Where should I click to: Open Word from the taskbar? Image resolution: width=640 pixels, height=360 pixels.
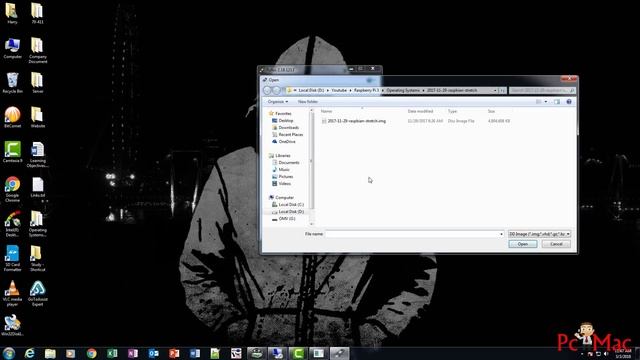pos(195,353)
